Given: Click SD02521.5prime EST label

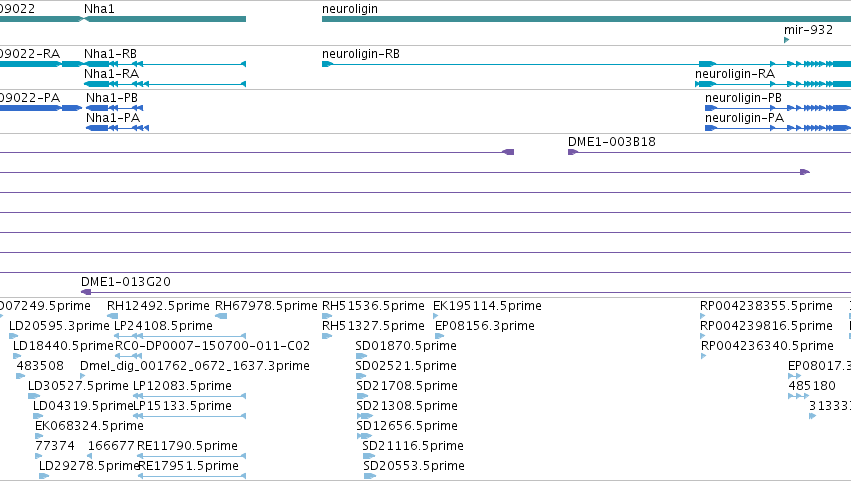Looking at the screenshot, I should coord(405,366).
